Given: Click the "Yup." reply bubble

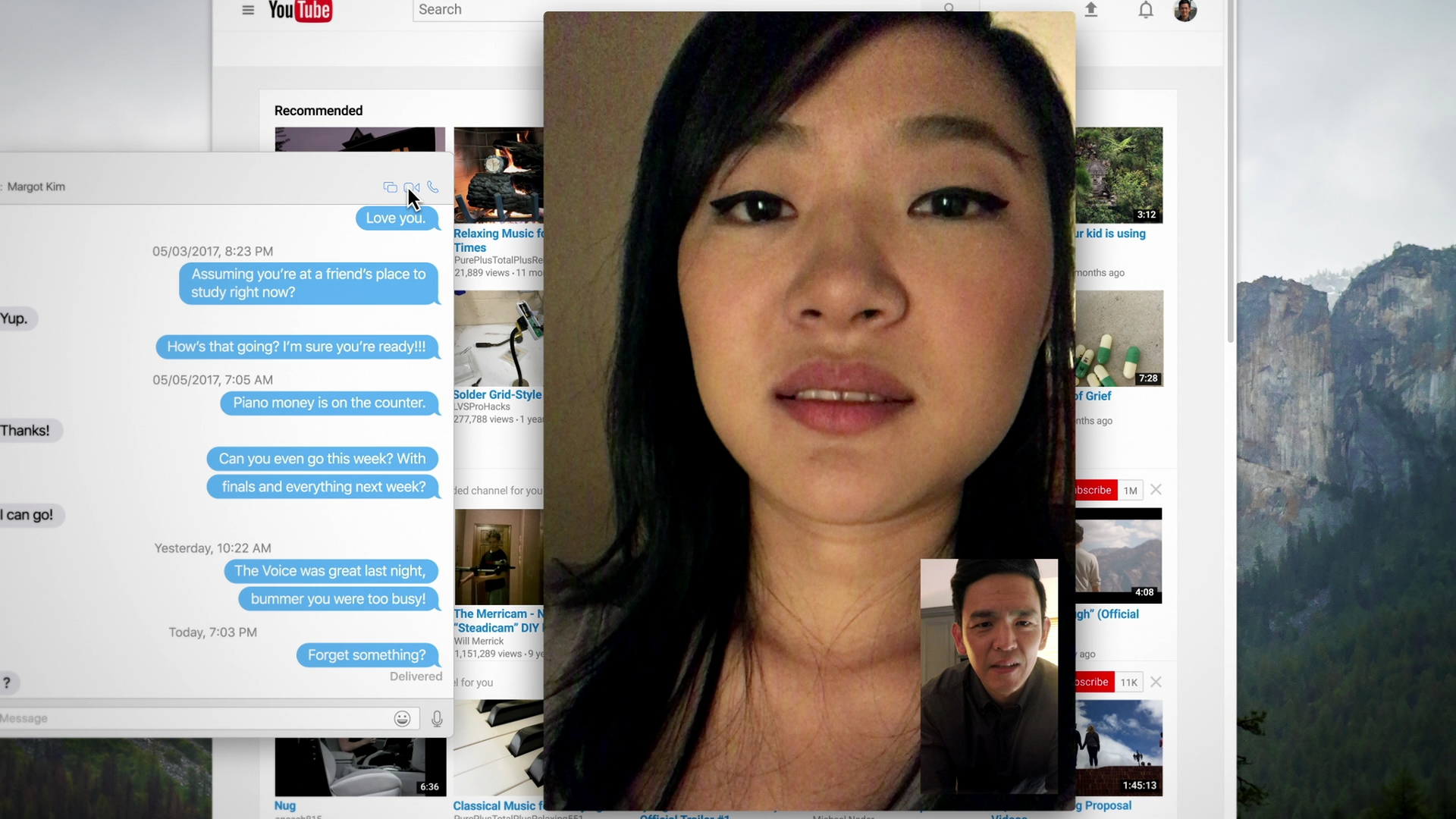Looking at the screenshot, I should click(x=17, y=318).
